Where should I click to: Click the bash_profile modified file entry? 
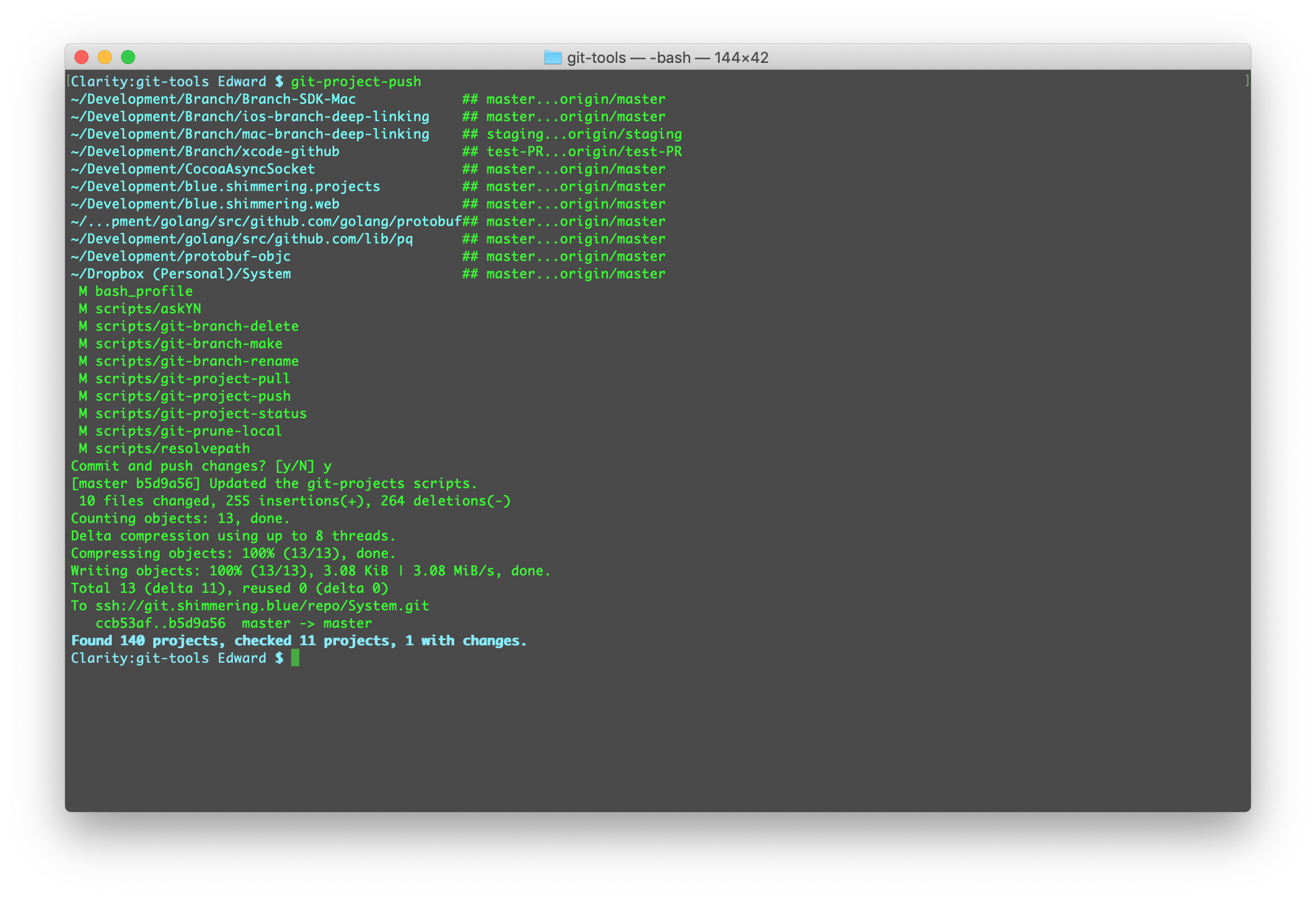(x=143, y=291)
